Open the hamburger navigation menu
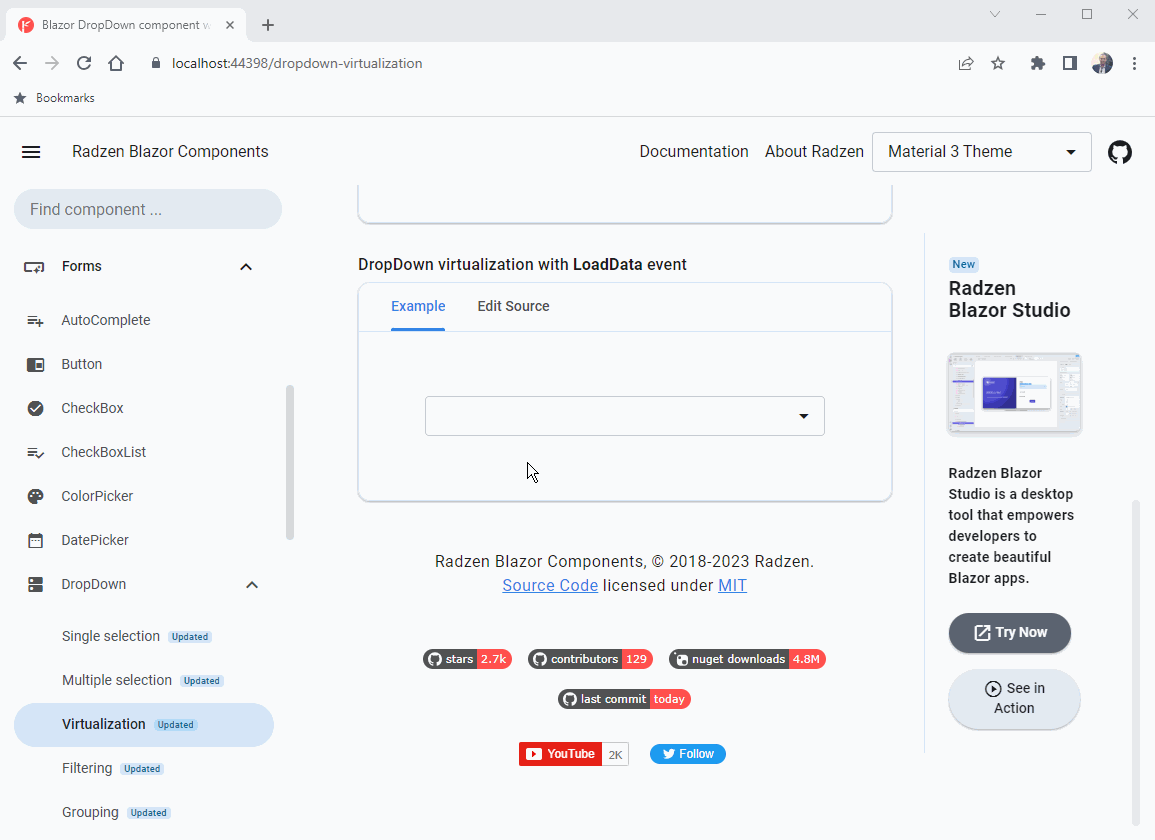Screen dimensions: 1155x840 (x=31, y=151)
